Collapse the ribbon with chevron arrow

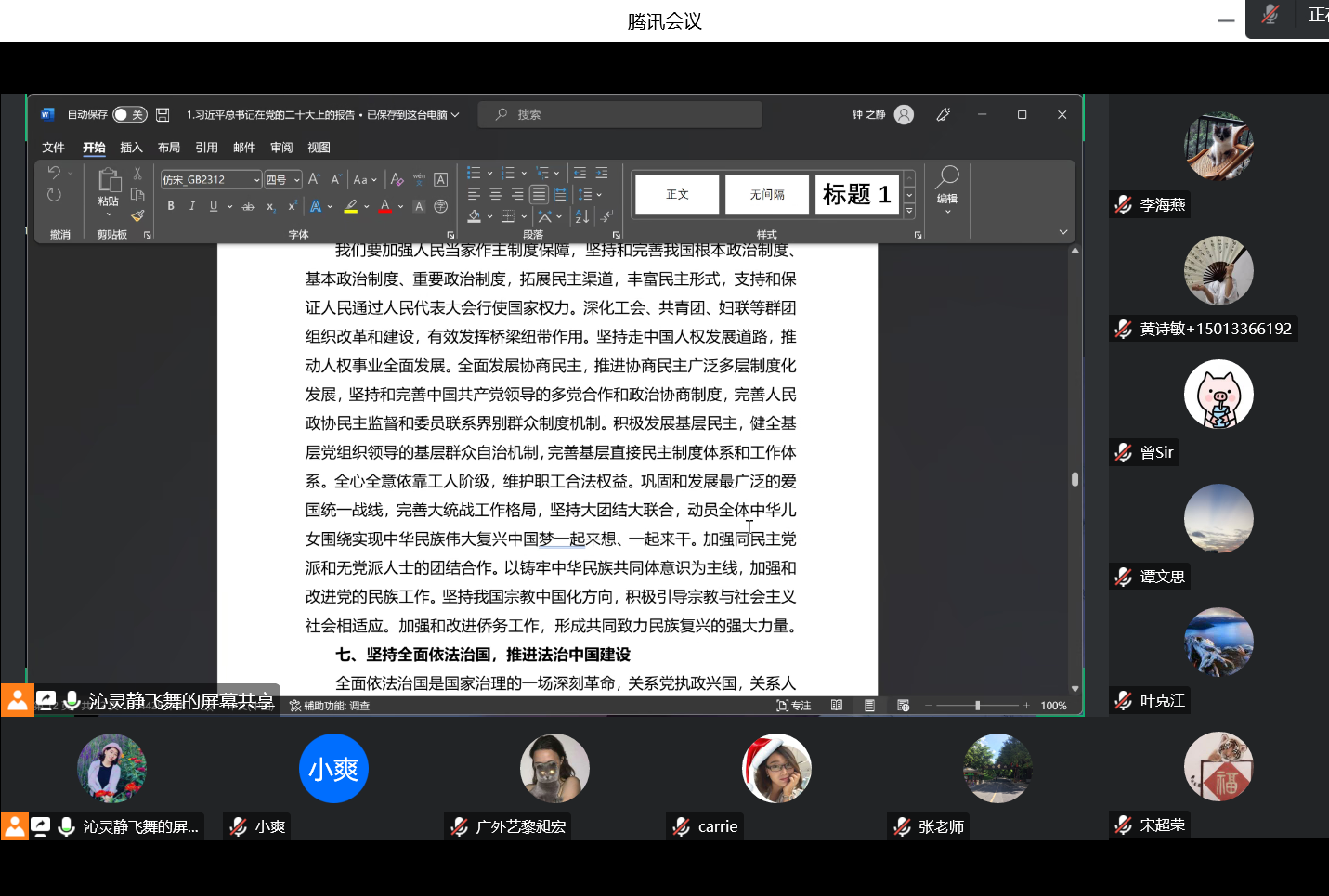[x=1063, y=232]
